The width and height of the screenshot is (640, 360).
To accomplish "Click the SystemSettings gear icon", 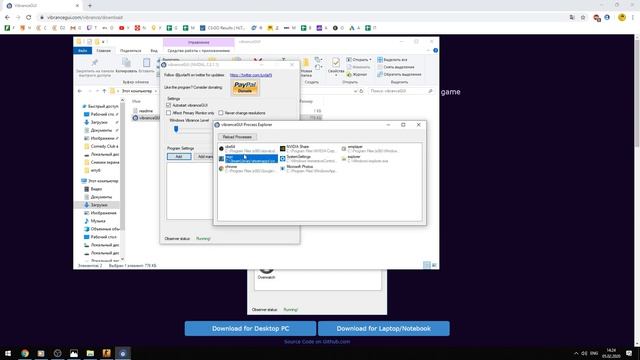I will click(282, 159).
